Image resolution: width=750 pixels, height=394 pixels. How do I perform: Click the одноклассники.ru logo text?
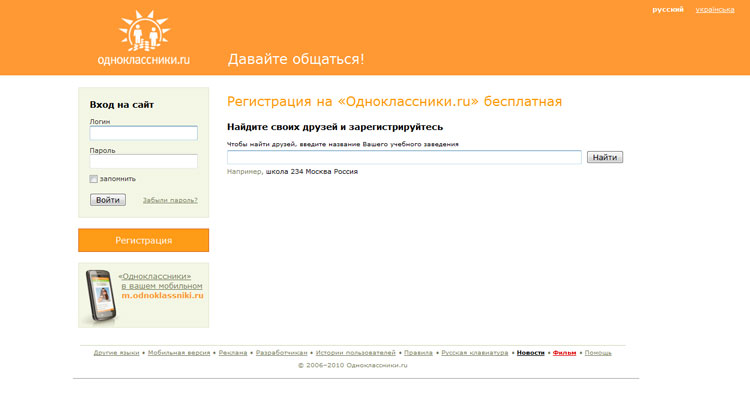point(143,60)
